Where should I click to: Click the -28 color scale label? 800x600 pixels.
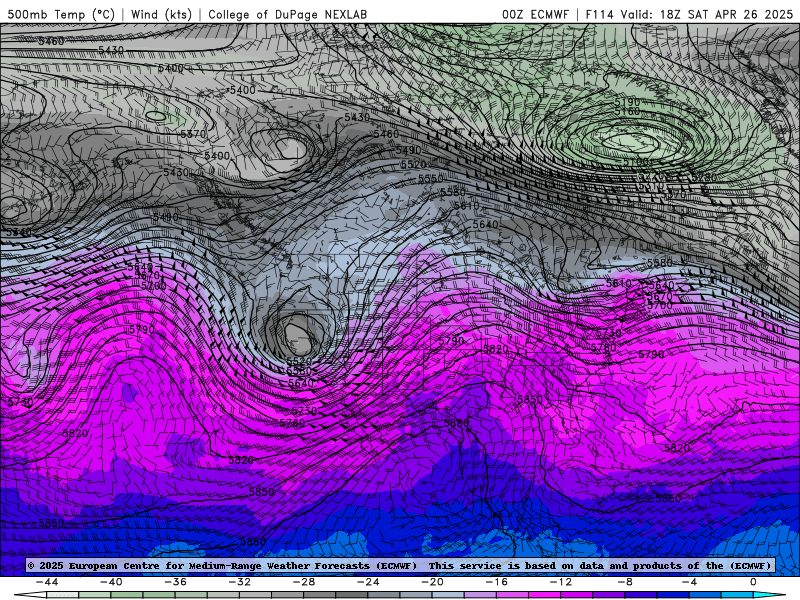coord(304,582)
